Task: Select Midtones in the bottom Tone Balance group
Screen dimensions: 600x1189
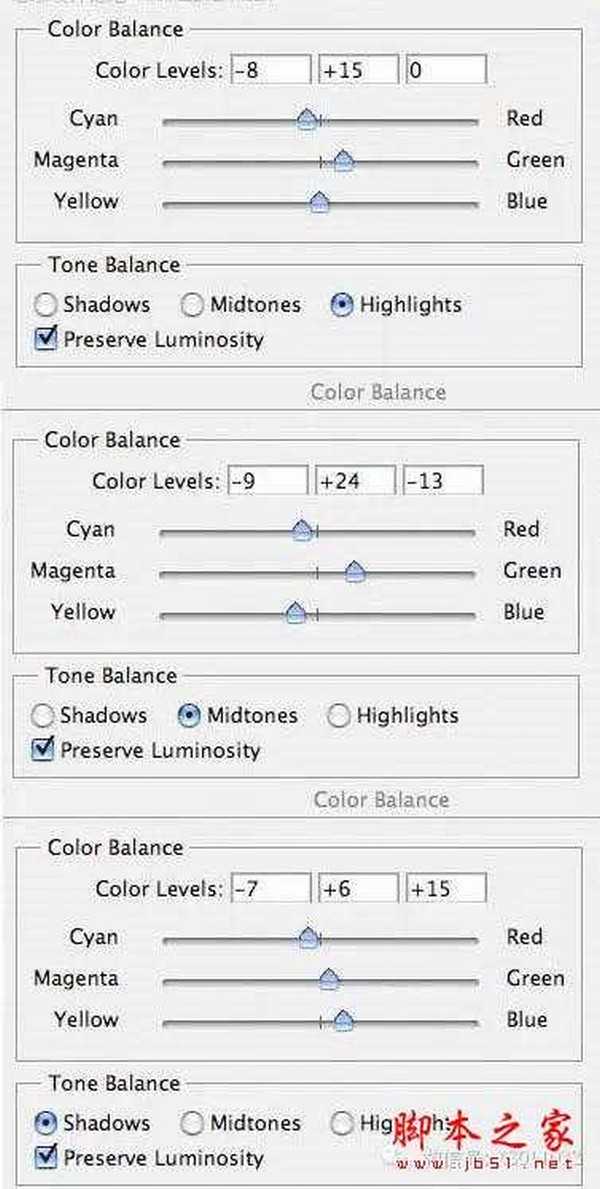Action: [192, 1124]
